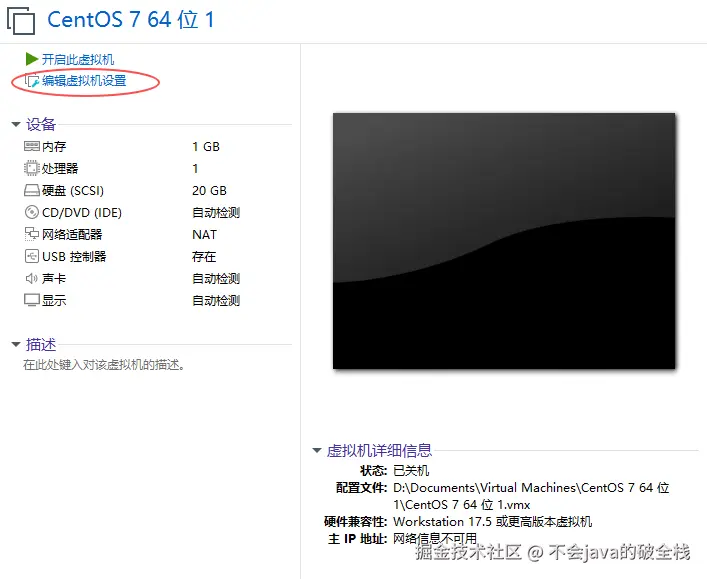Click the 描述 section heading
The height and width of the screenshot is (579, 707).
(x=41, y=345)
